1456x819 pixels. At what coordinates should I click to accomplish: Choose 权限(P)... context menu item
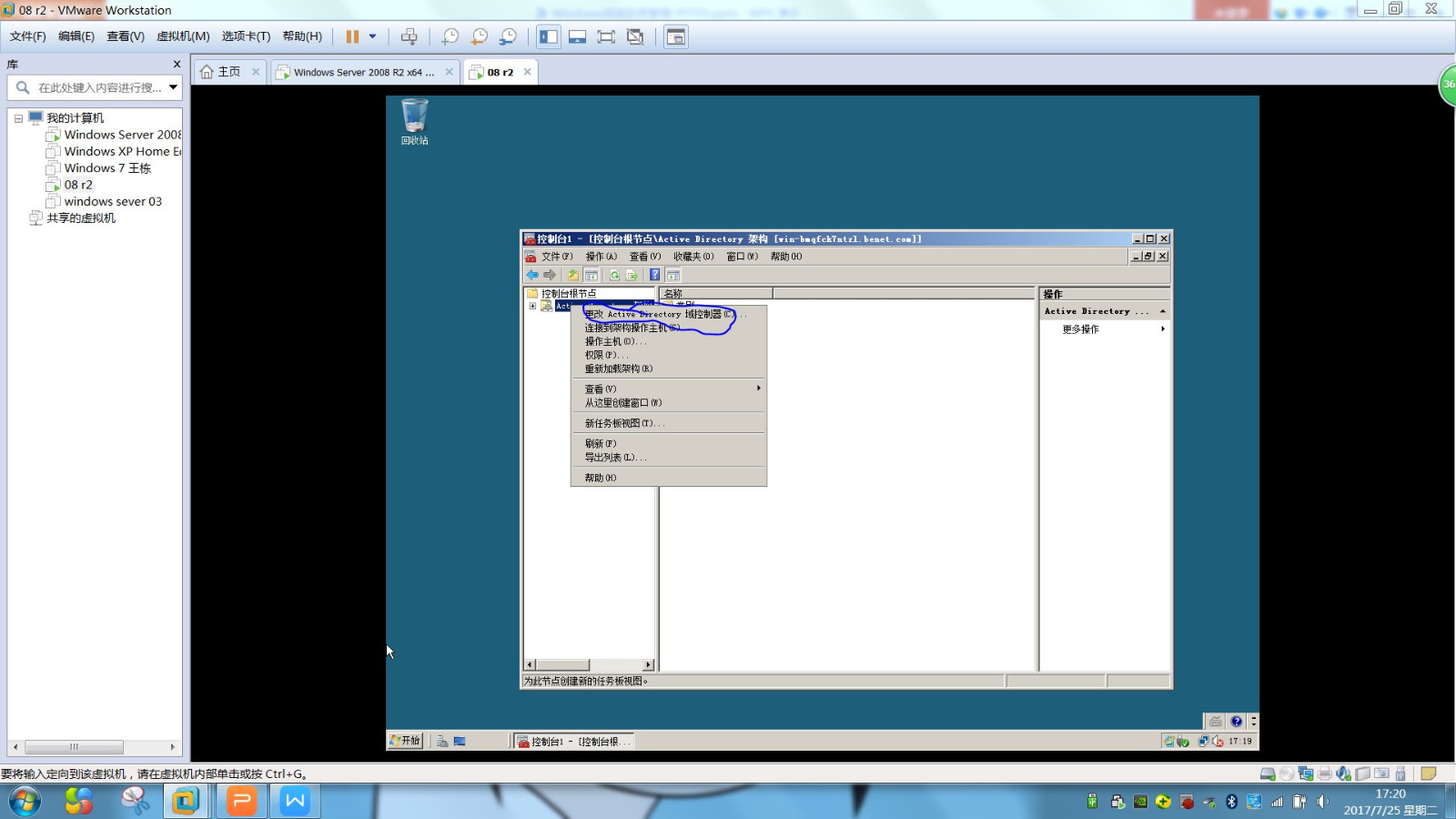pyautogui.click(x=669, y=355)
